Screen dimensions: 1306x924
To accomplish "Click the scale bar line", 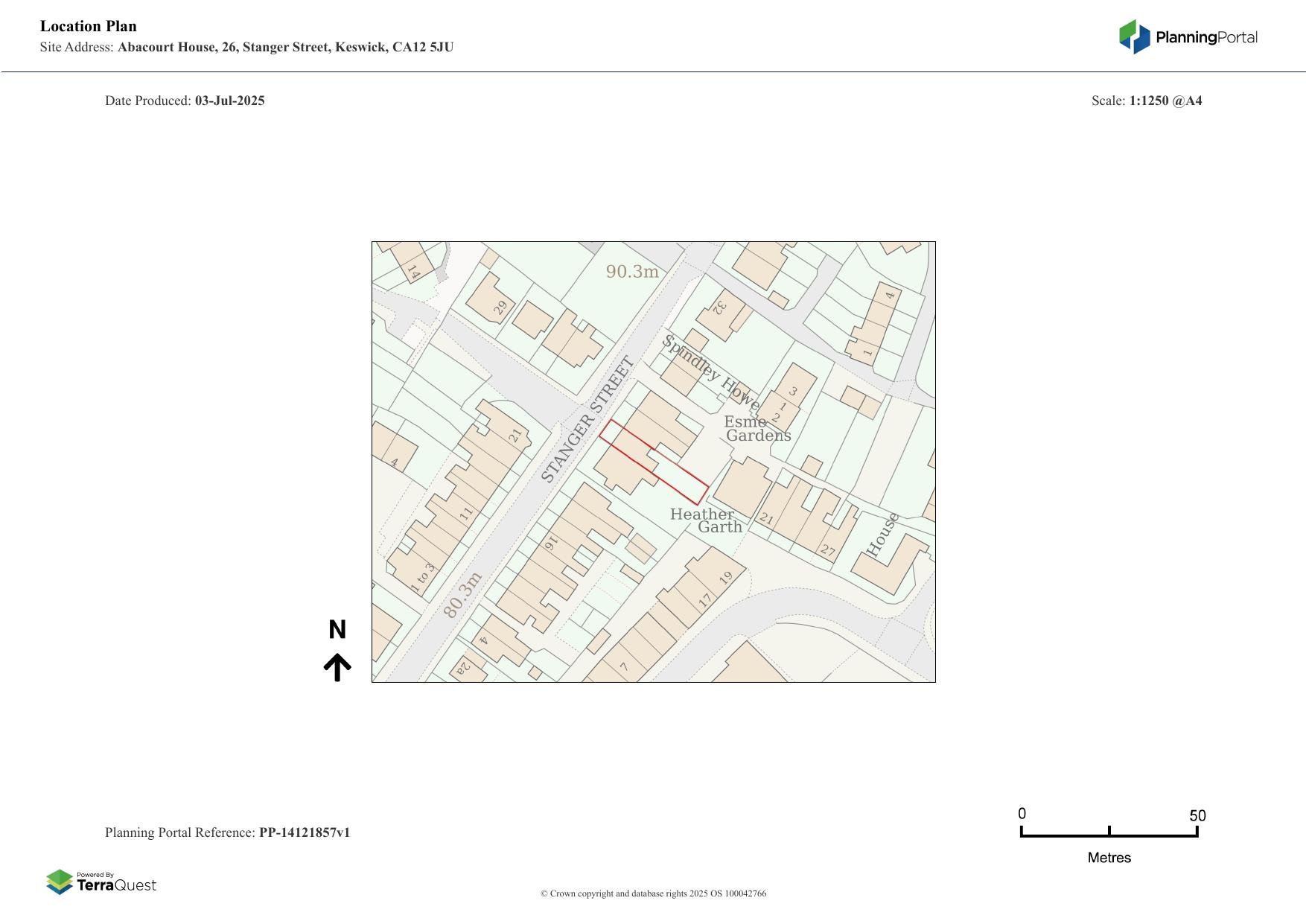I will (1109, 835).
